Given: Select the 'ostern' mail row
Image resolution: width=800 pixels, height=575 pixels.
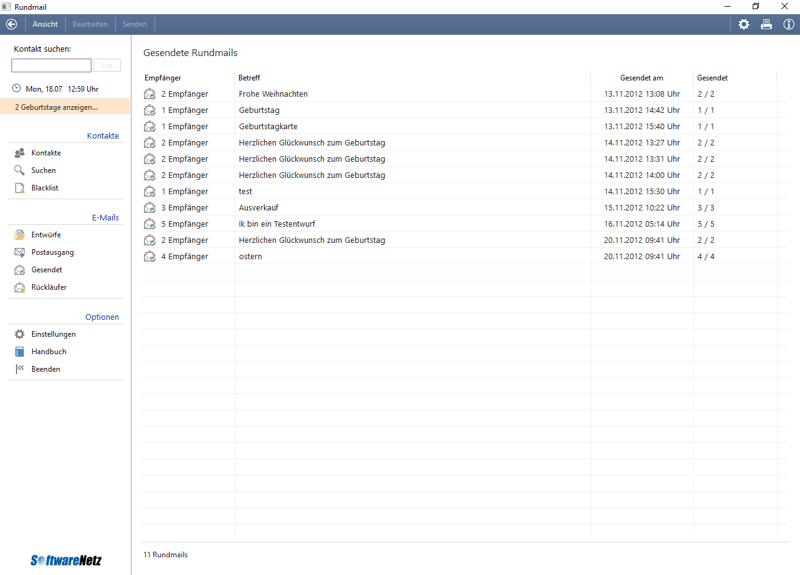Looking at the screenshot, I should pos(250,257).
